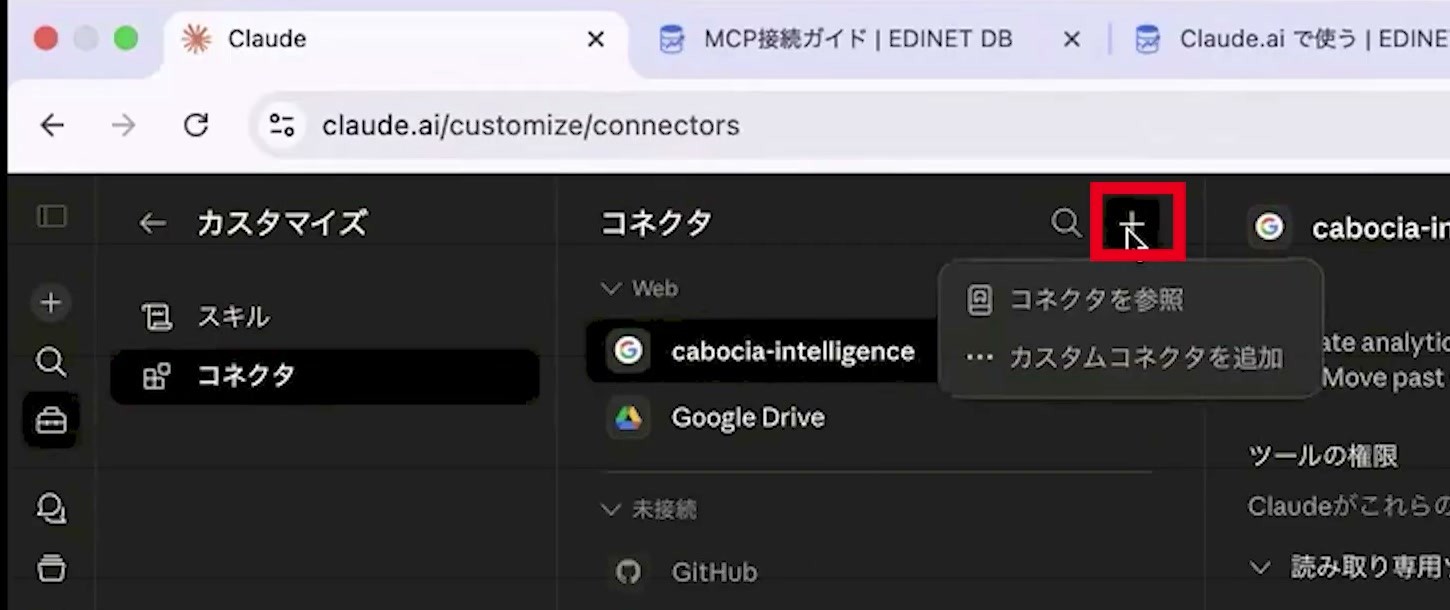
Task: Open the customize toolbox icon in sidebar
Action: (51, 422)
